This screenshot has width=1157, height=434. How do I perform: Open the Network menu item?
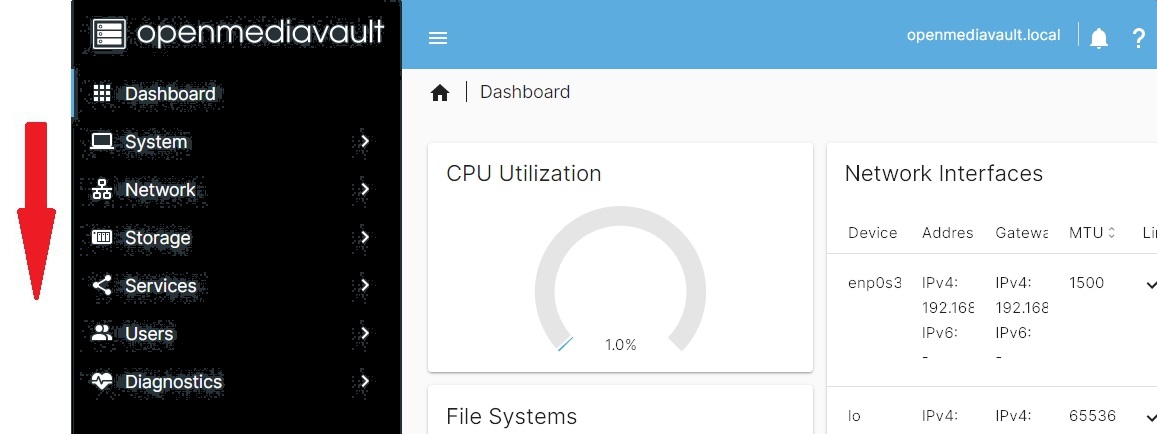160,190
